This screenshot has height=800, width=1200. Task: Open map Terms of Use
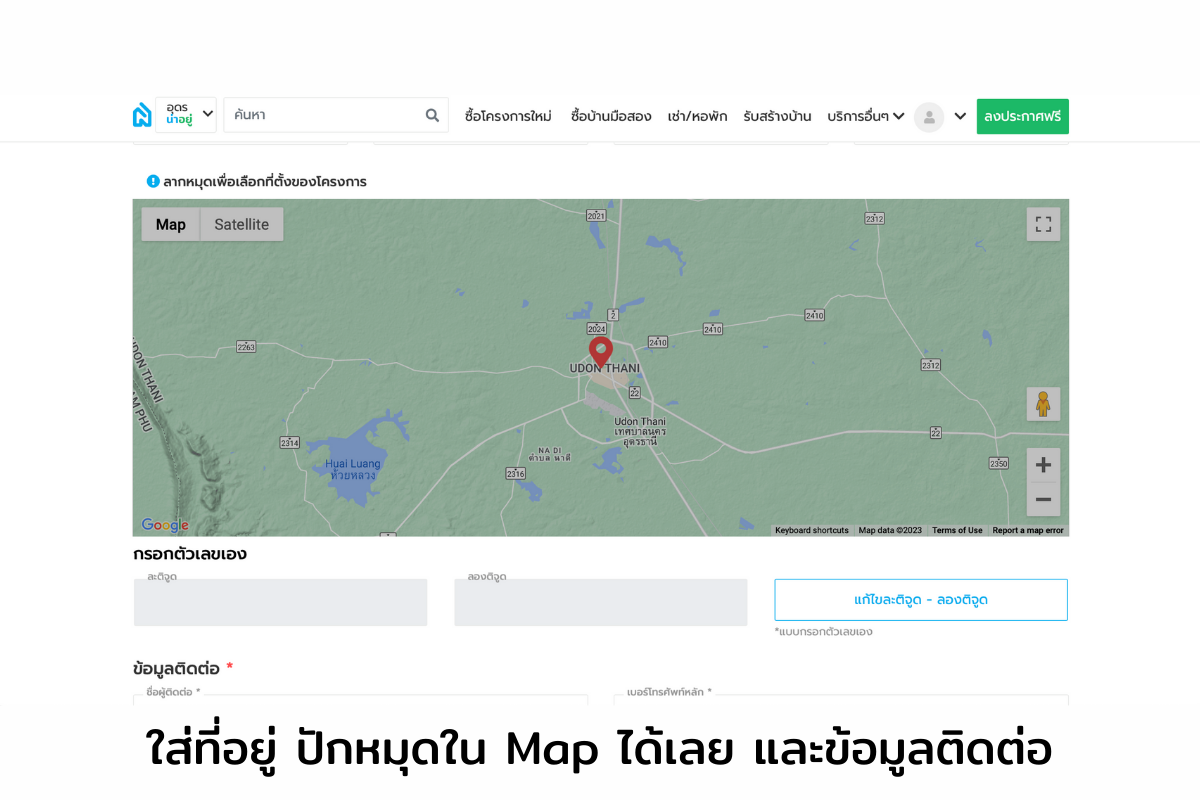[957, 530]
